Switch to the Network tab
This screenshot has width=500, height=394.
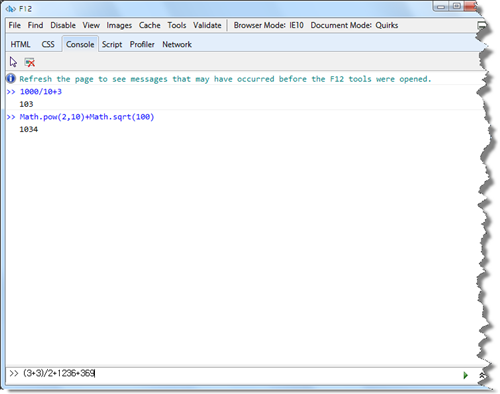tap(177, 44)
